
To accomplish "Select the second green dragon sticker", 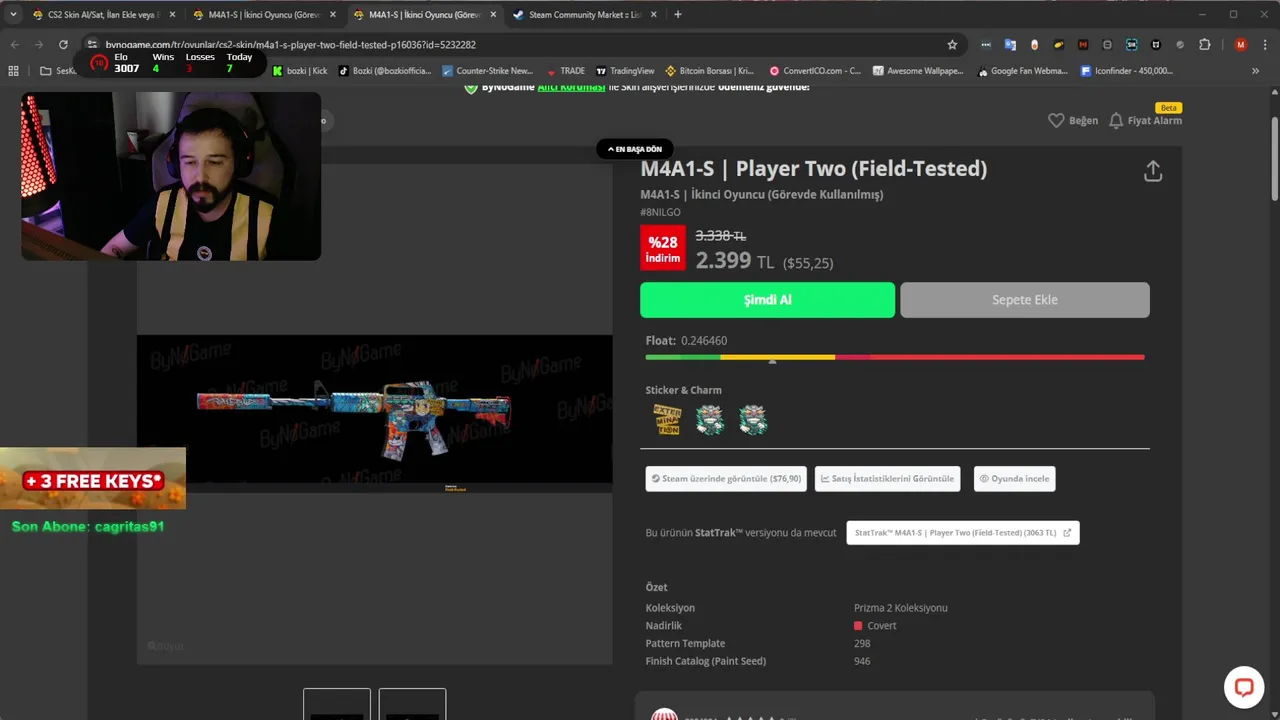I will (x=710, y=420).
